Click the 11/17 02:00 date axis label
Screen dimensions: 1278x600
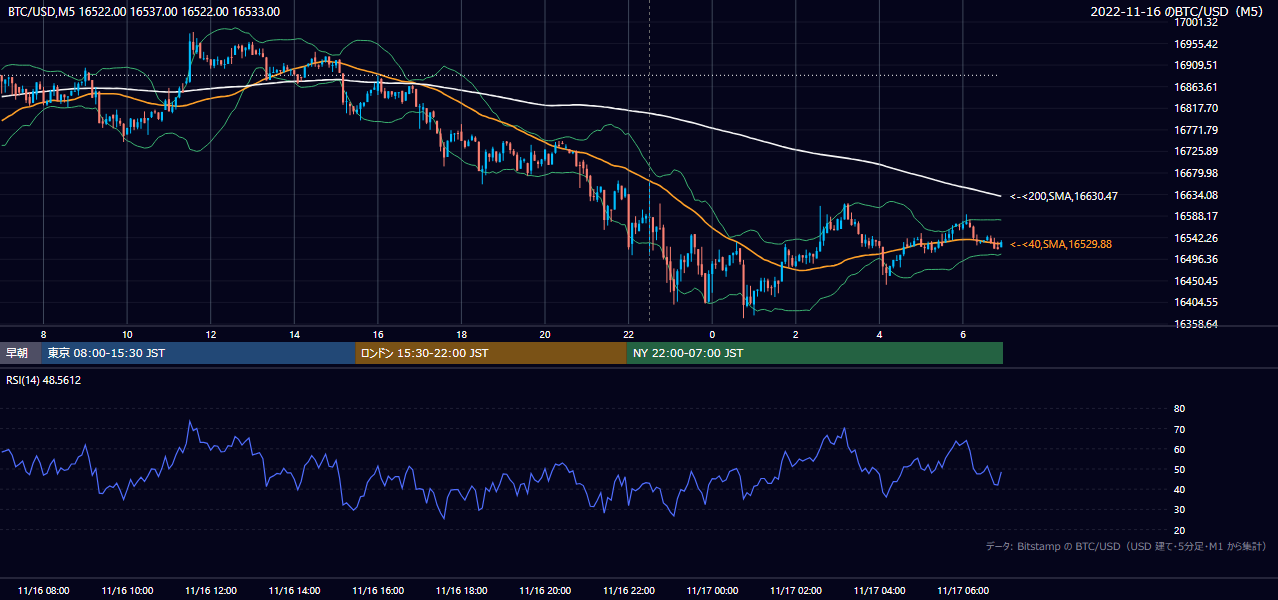[796, 591]
